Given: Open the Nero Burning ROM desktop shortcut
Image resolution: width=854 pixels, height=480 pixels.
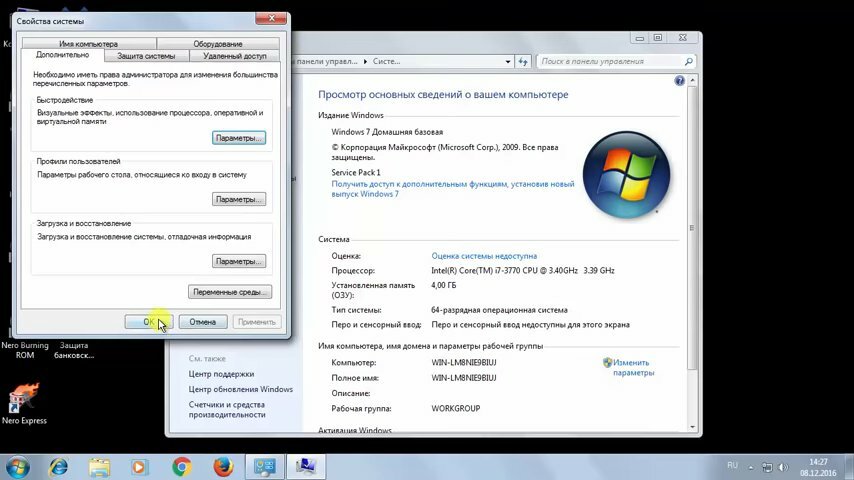Looking at the screenshot, I should pos(25,350).
